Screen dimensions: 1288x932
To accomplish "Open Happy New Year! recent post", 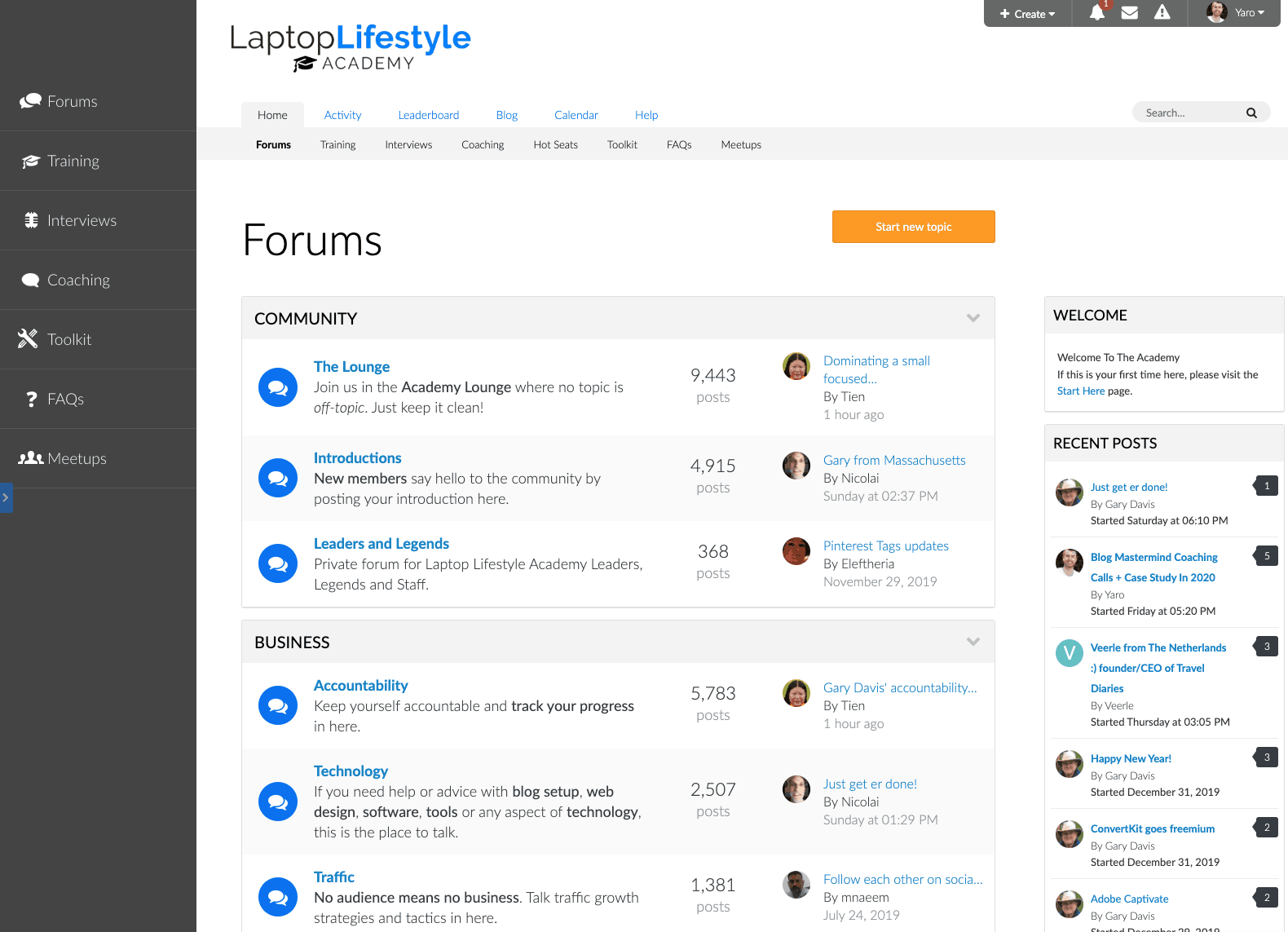I will tap(1131, 758).
